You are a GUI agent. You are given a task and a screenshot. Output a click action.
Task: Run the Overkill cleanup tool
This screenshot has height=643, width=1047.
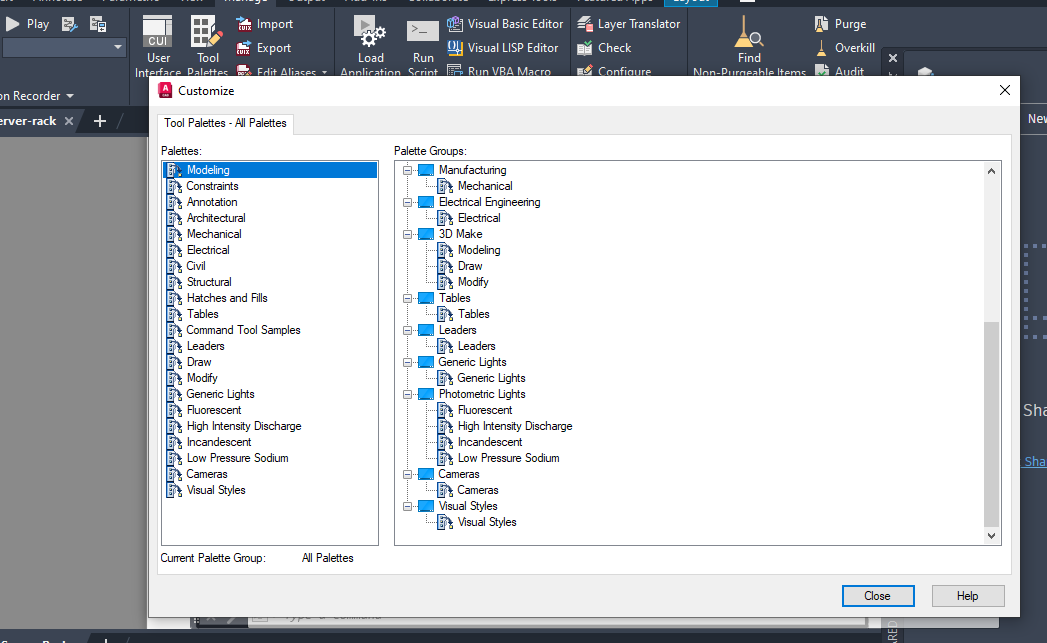coord(844,48)
